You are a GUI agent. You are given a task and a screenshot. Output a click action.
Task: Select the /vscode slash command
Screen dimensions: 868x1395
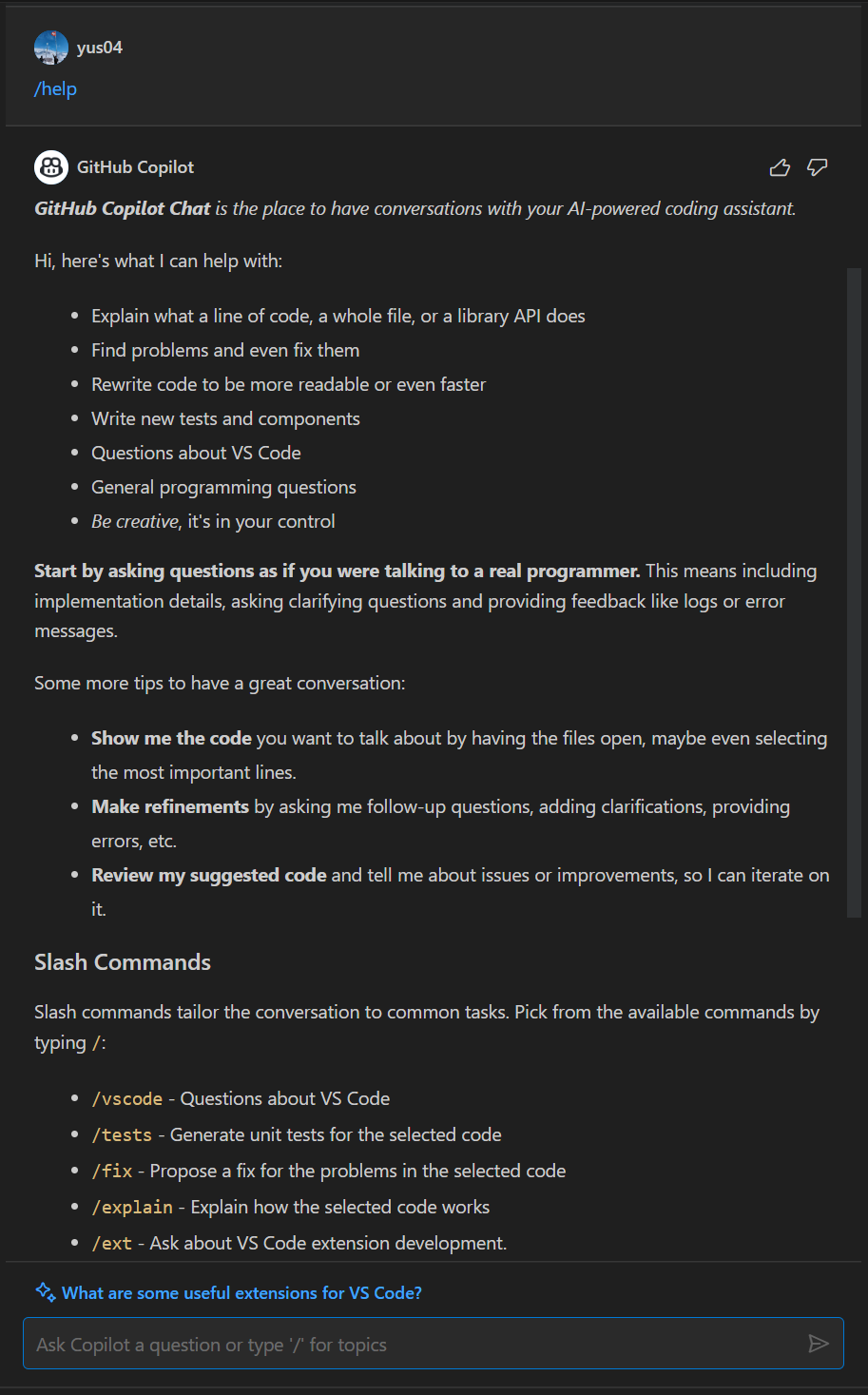(x=126, y=1098)
